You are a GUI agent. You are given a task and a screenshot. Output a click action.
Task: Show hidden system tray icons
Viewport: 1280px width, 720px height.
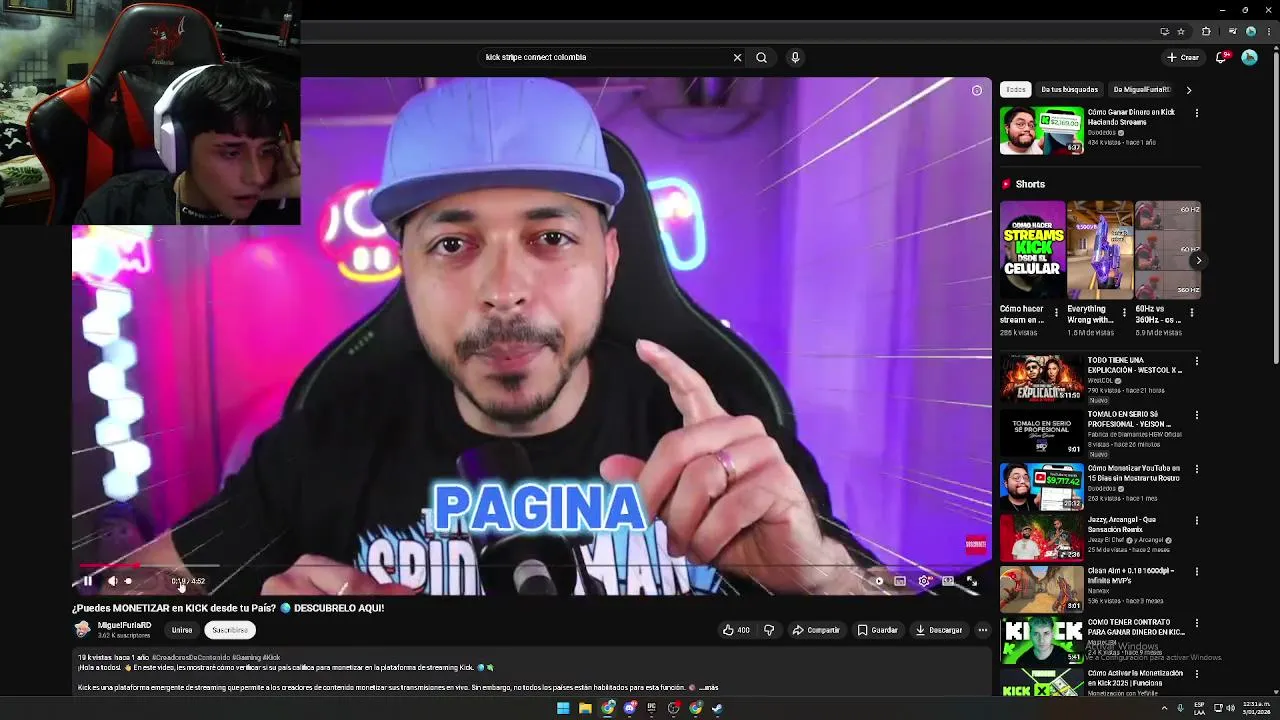[x=1164, y=708]
